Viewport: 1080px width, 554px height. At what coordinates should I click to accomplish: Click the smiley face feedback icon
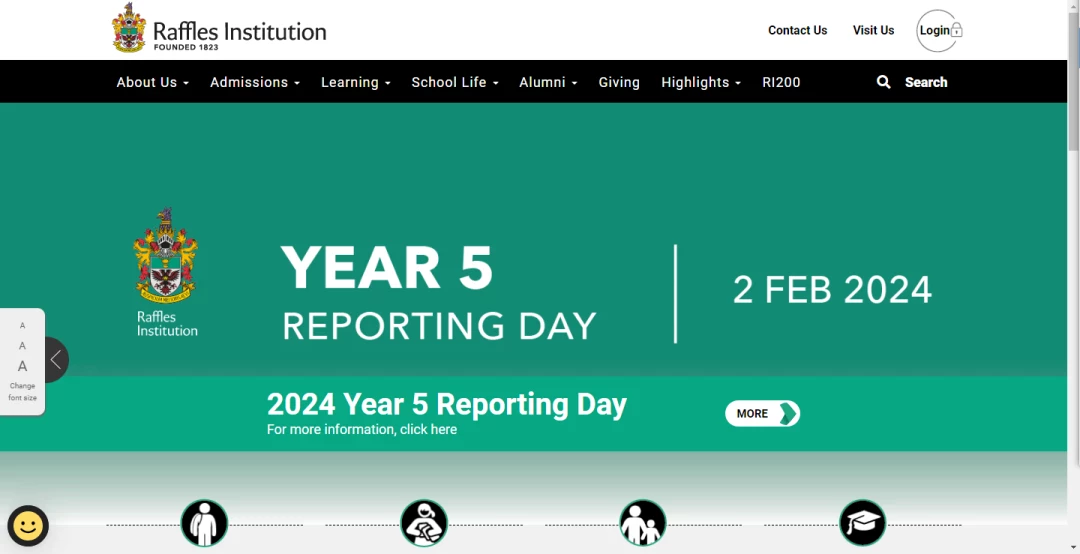pos(28,526)
